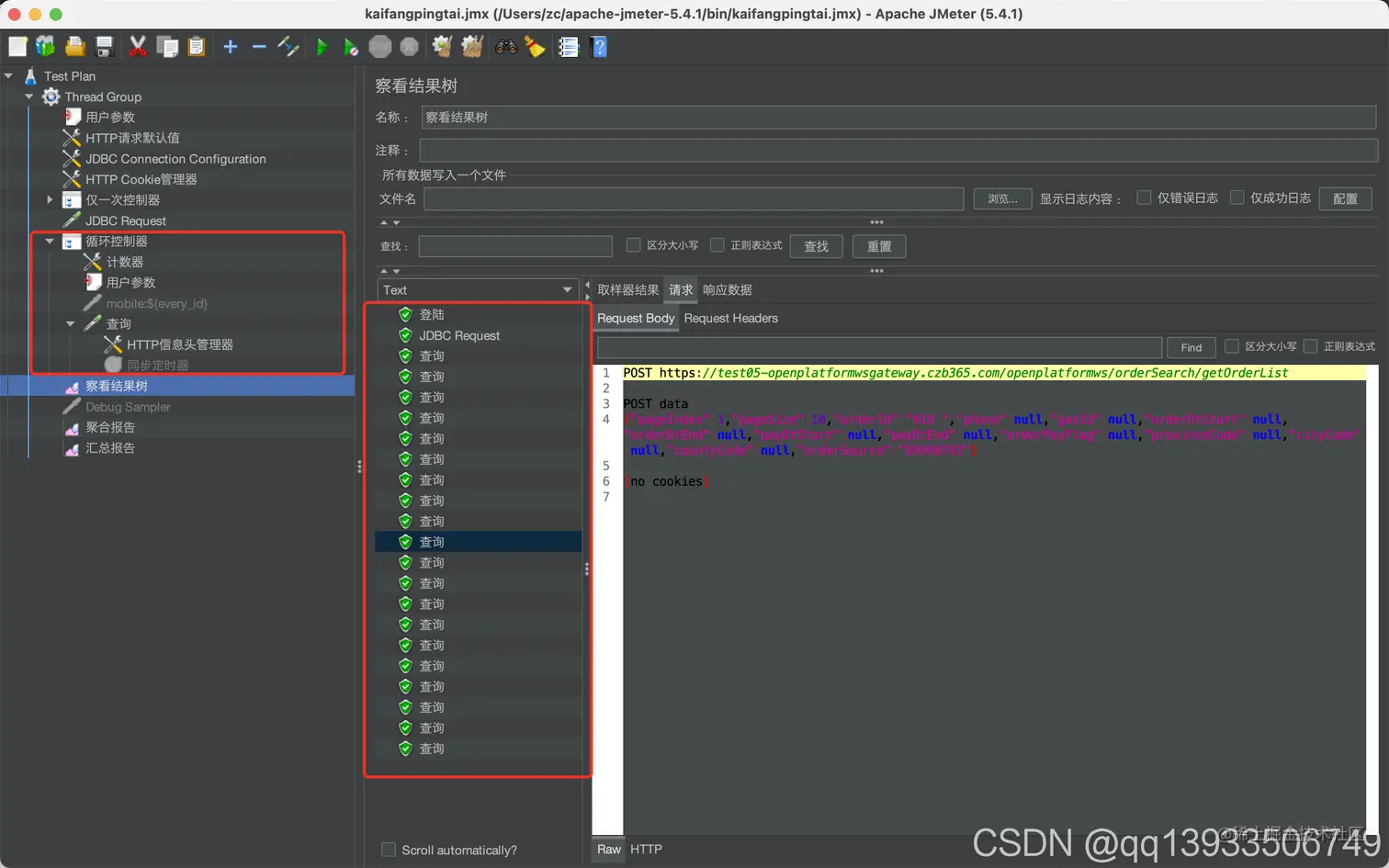
Task: Click the Toggle enable/disable toolbar icon
Action: (288, 46)
